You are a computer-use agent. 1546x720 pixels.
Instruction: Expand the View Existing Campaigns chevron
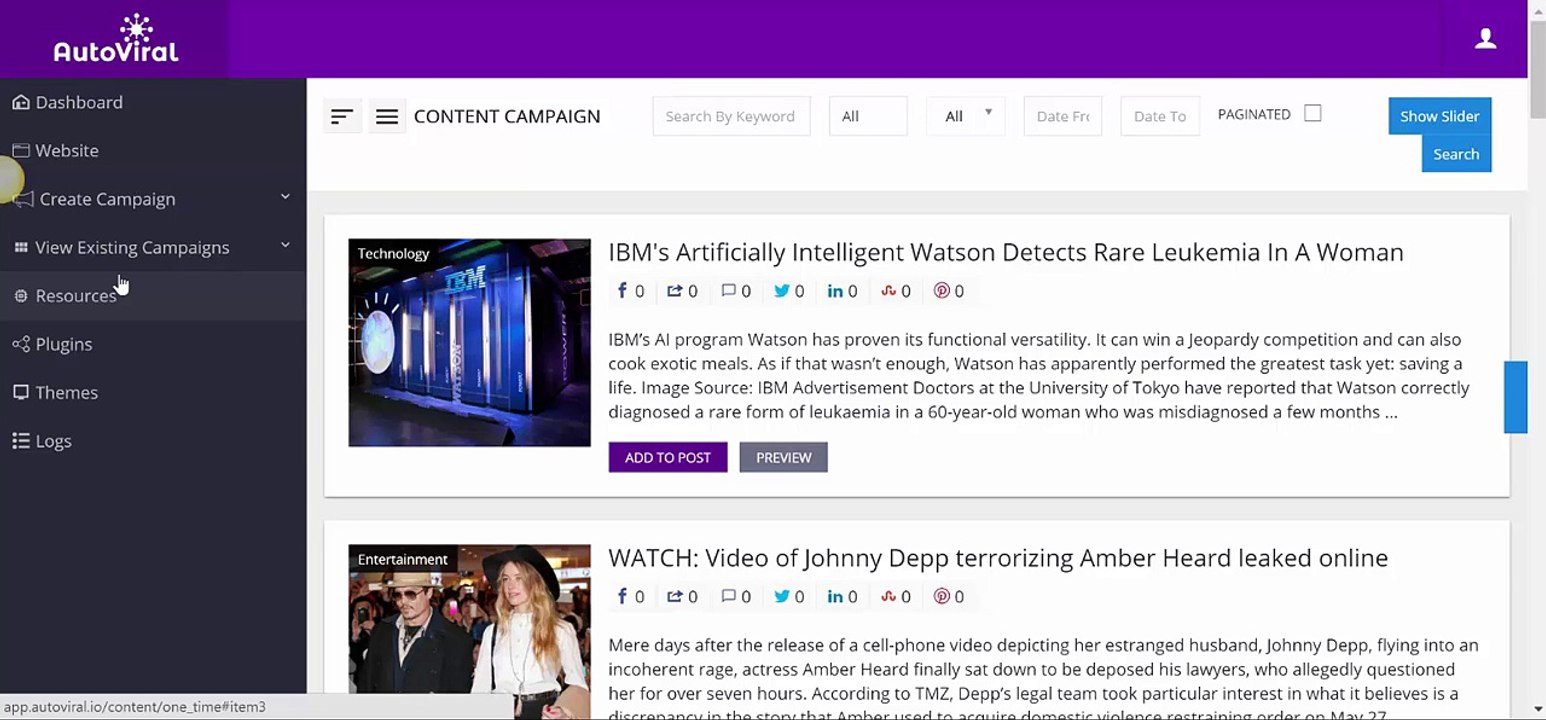[x=285, y=245]
